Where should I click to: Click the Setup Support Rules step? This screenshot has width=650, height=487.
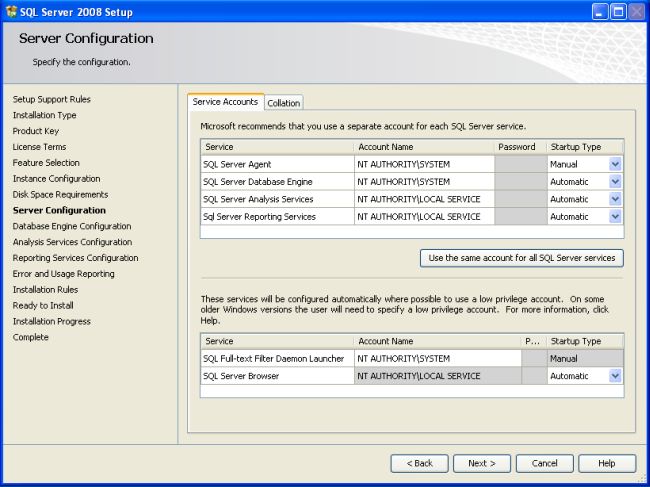[51, 99]
